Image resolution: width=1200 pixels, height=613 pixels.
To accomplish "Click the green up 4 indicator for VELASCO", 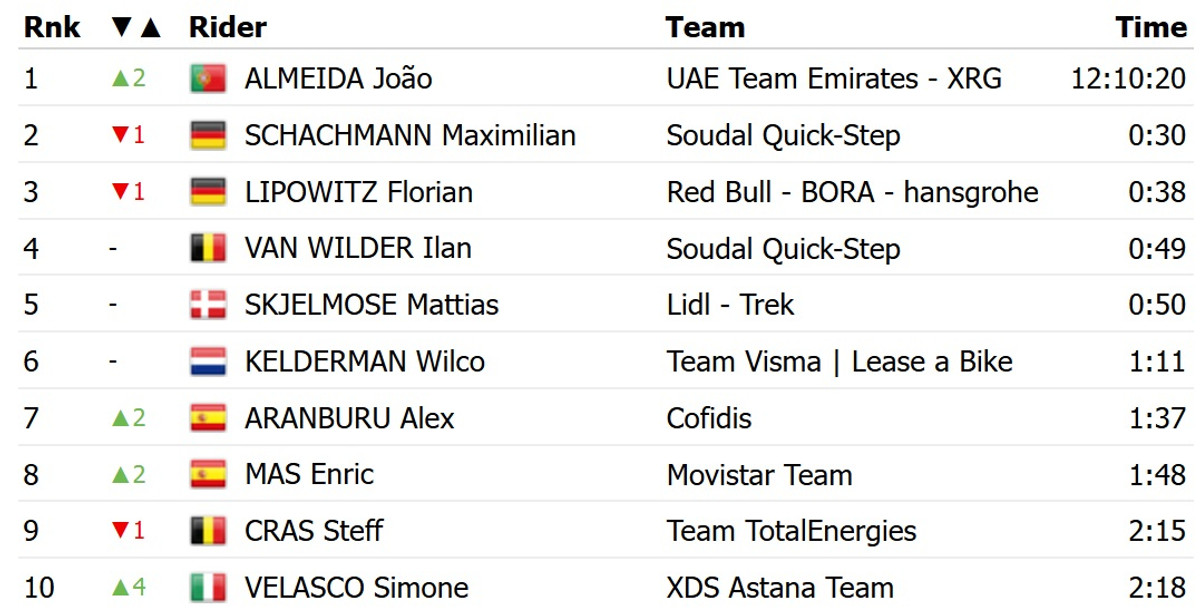I will tap(128, 588).
